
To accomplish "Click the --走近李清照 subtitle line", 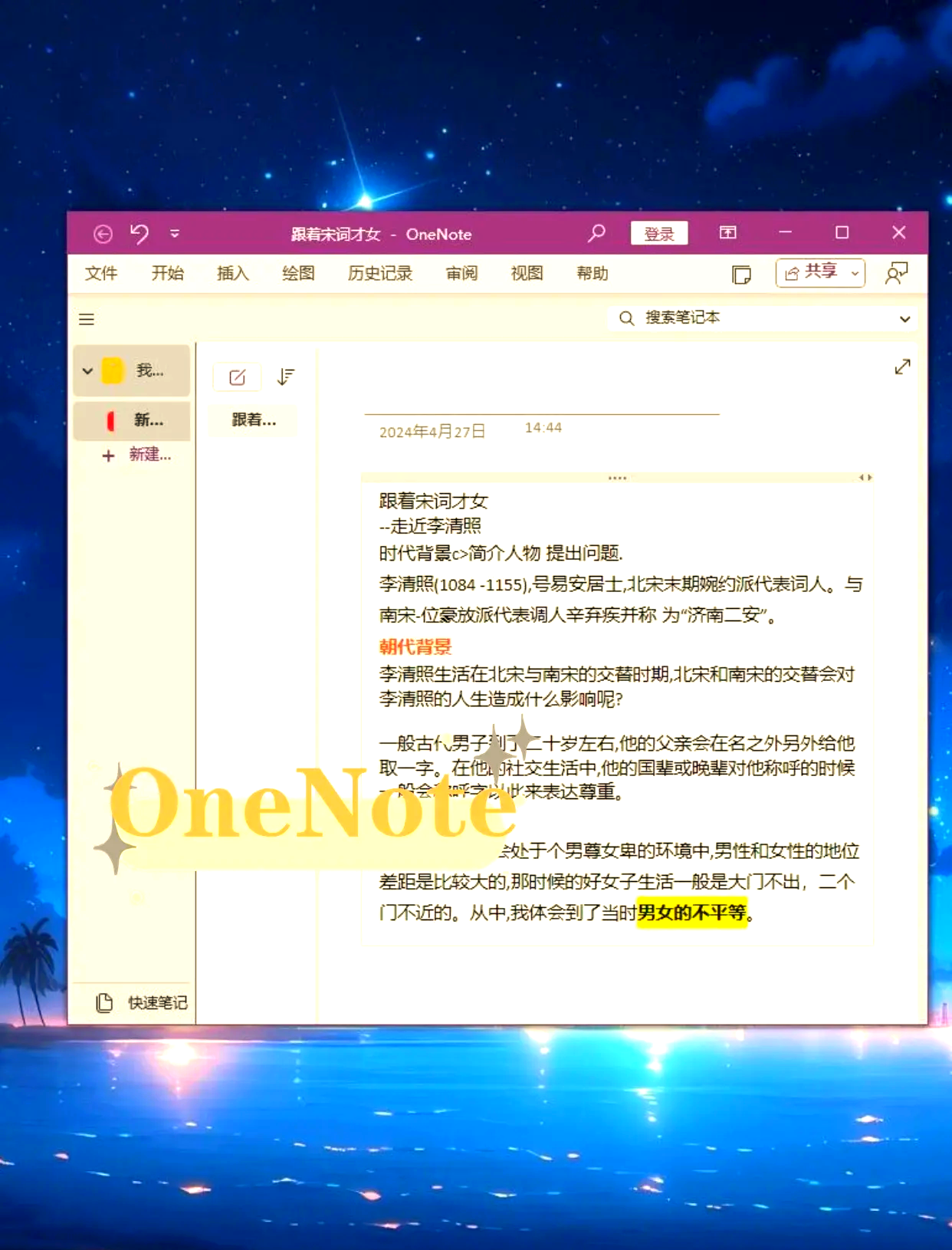I will coord(430,526).
